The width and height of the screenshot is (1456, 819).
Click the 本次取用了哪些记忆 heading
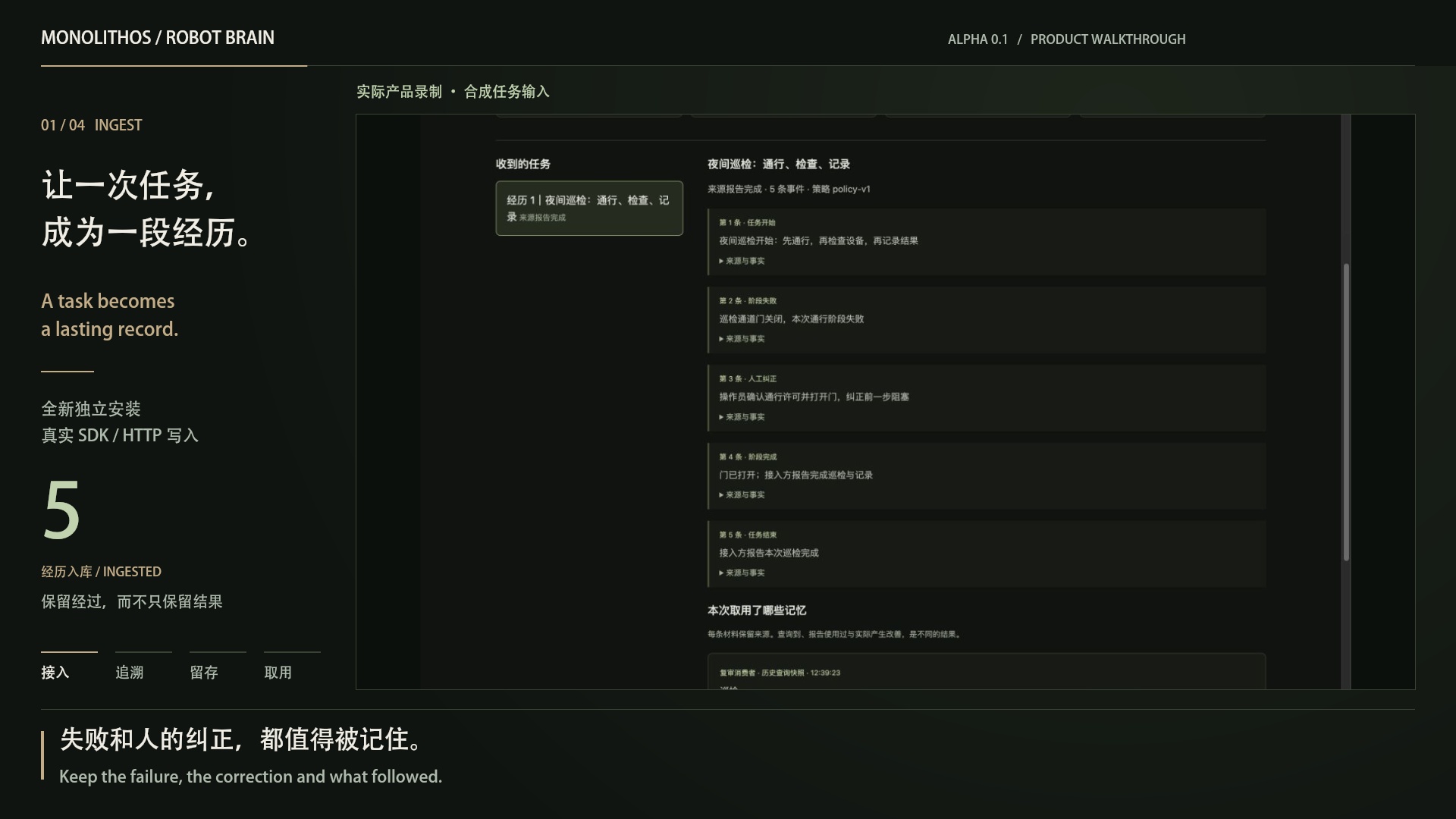click(757, 610)
